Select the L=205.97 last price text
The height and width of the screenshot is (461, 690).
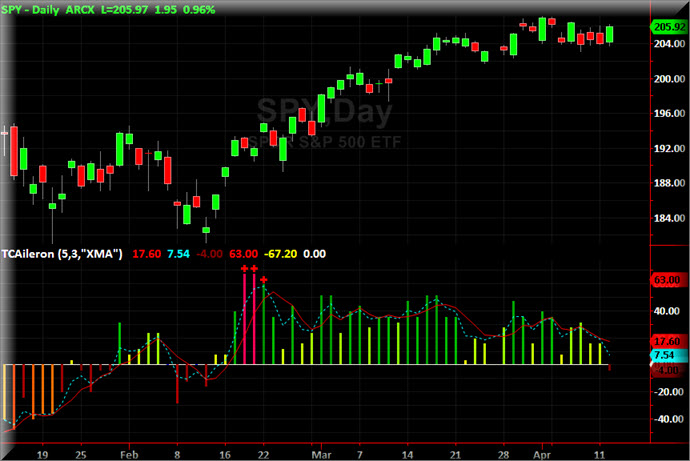coord(125,10)
